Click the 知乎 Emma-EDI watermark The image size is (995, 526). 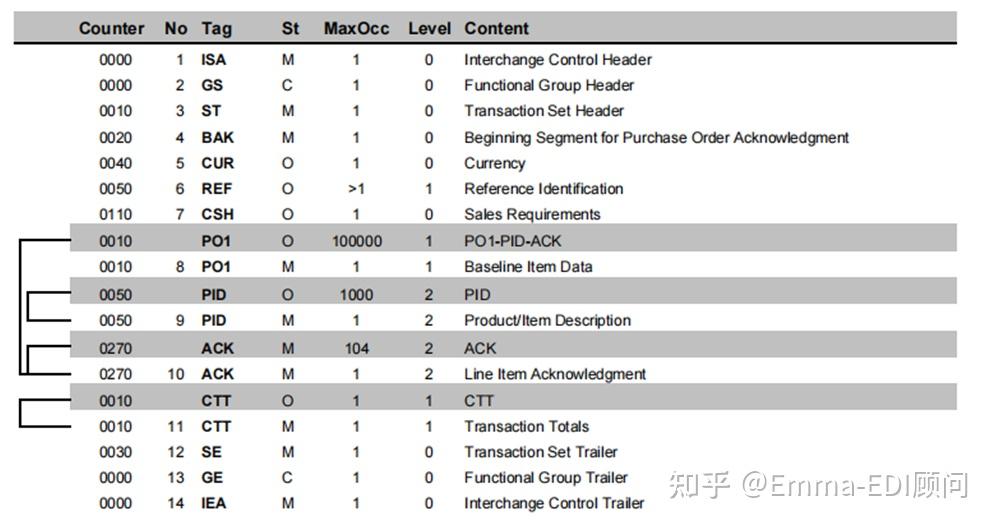(x=817, y=485)
